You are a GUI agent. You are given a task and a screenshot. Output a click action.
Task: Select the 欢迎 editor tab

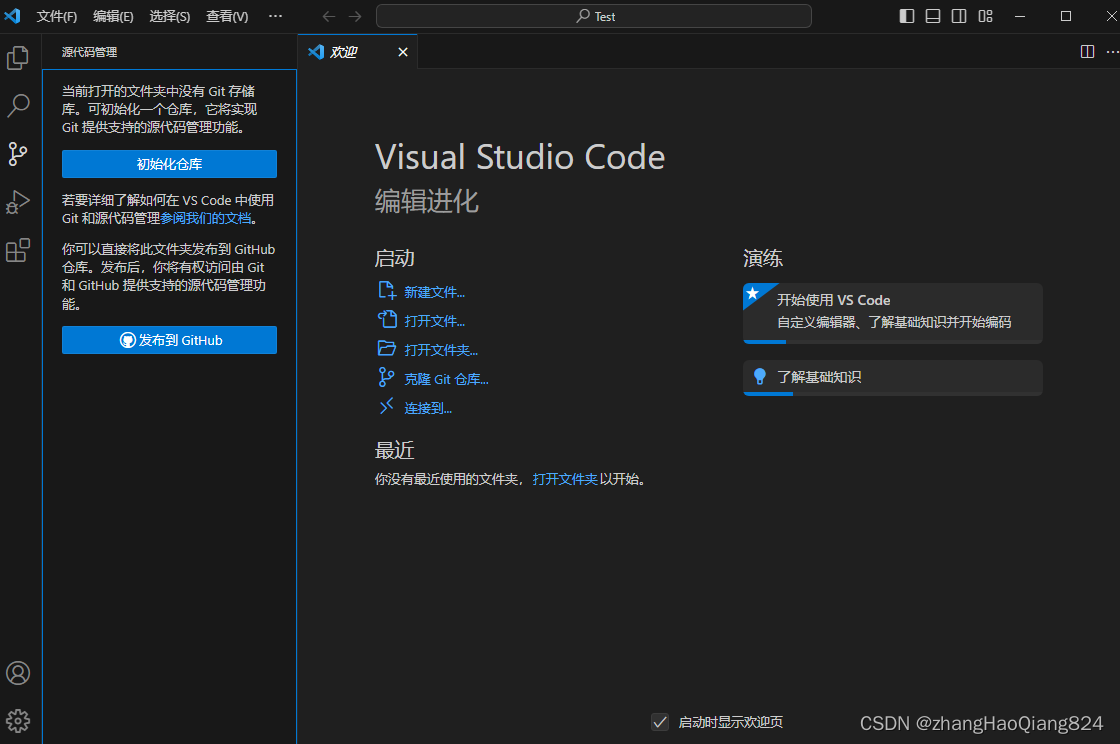(357, 51)
